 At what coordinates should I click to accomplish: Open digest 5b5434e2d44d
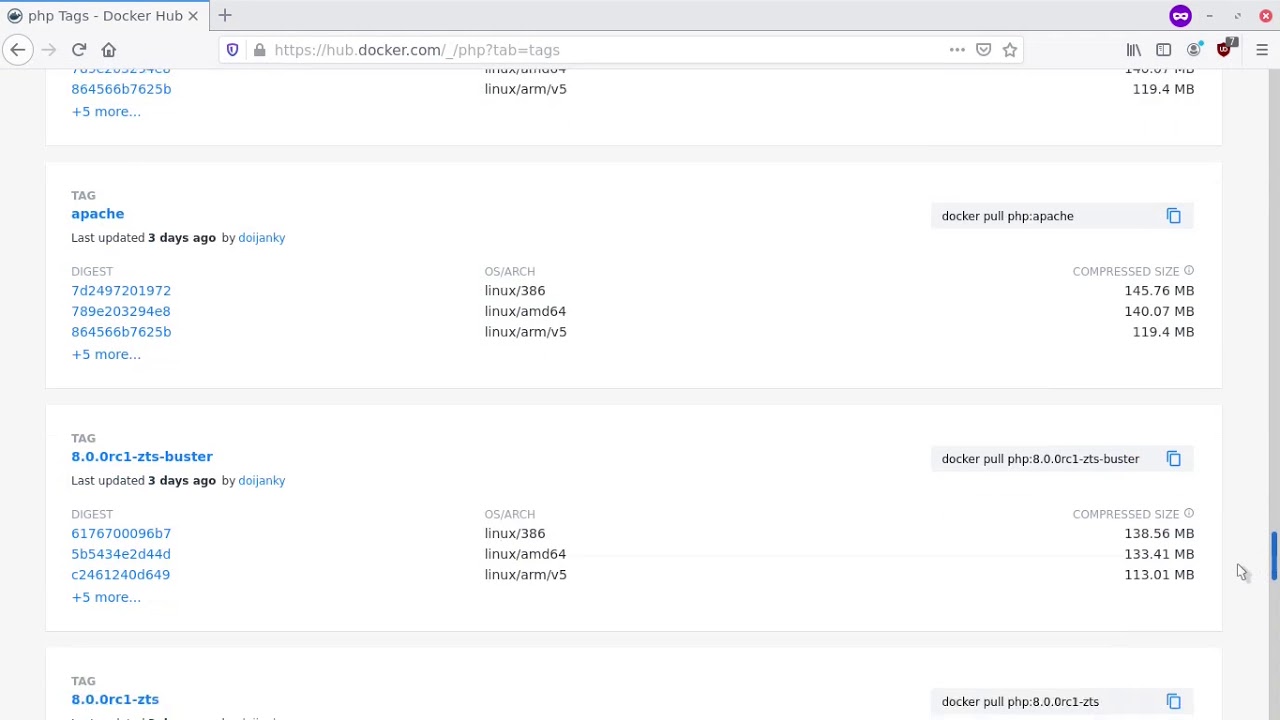coord(121,554)
